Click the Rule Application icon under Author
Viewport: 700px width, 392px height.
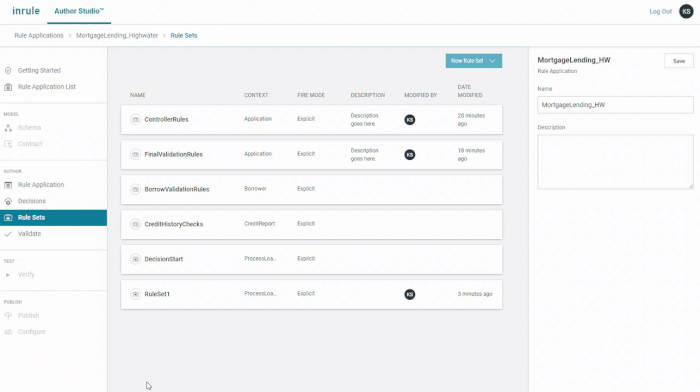click(x=8, y=185)
